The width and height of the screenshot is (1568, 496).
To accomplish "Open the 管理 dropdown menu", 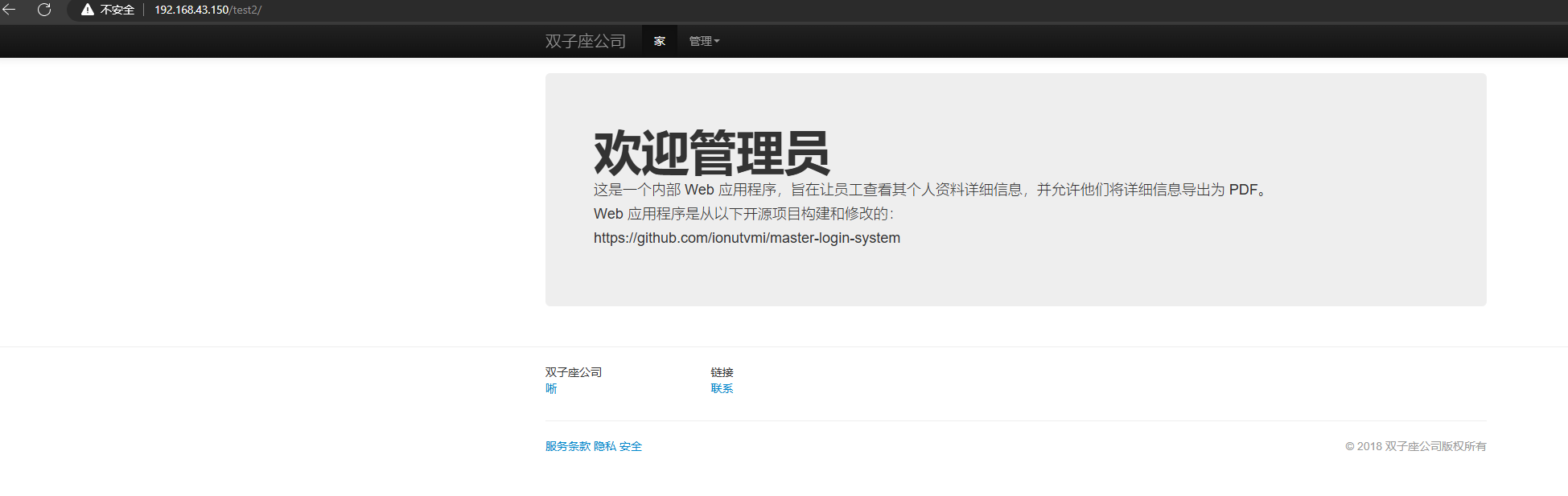I will (704, 41).
